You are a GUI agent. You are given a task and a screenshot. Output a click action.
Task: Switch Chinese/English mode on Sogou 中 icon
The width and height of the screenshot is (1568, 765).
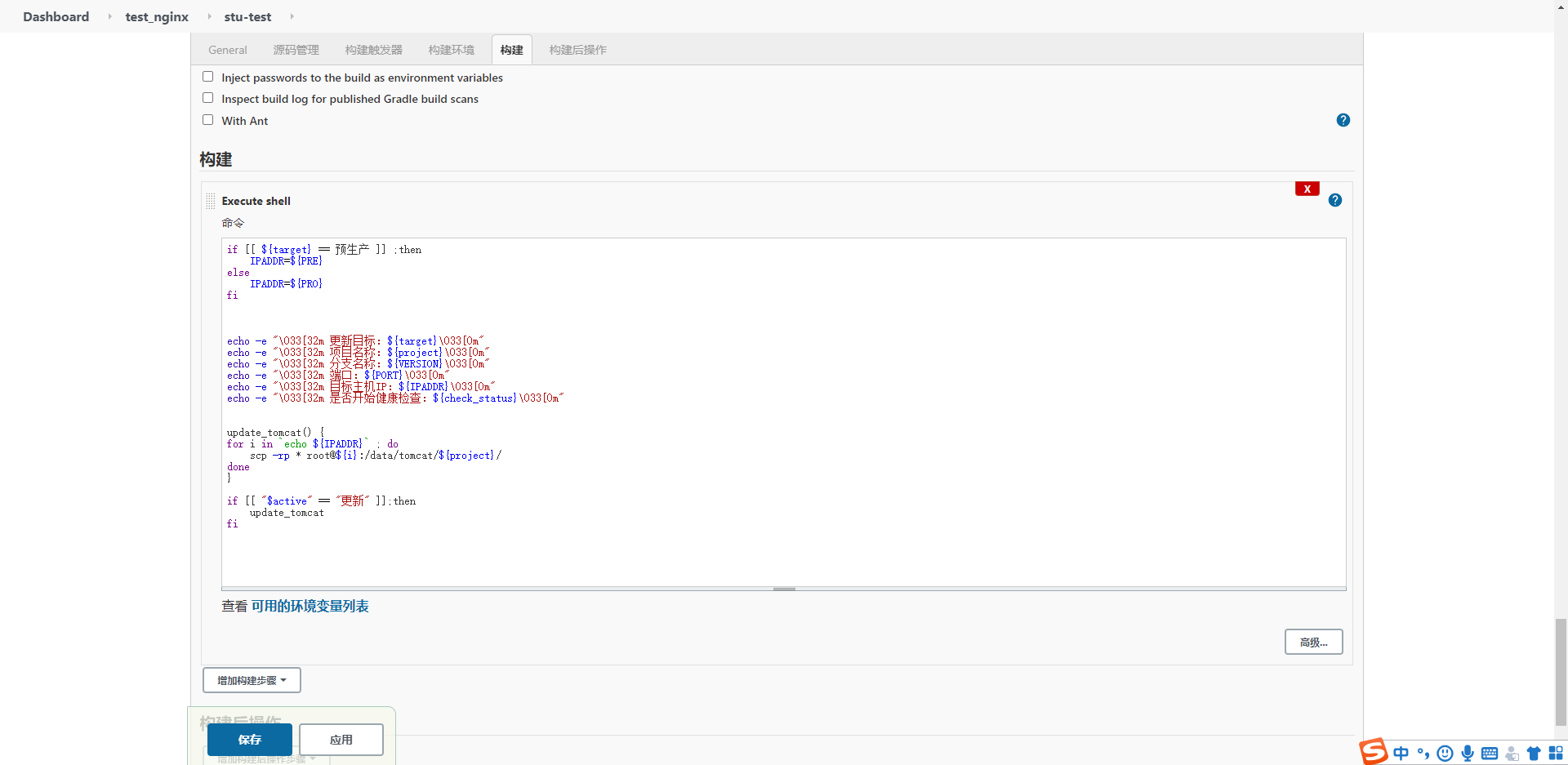tap(1401, 753)
